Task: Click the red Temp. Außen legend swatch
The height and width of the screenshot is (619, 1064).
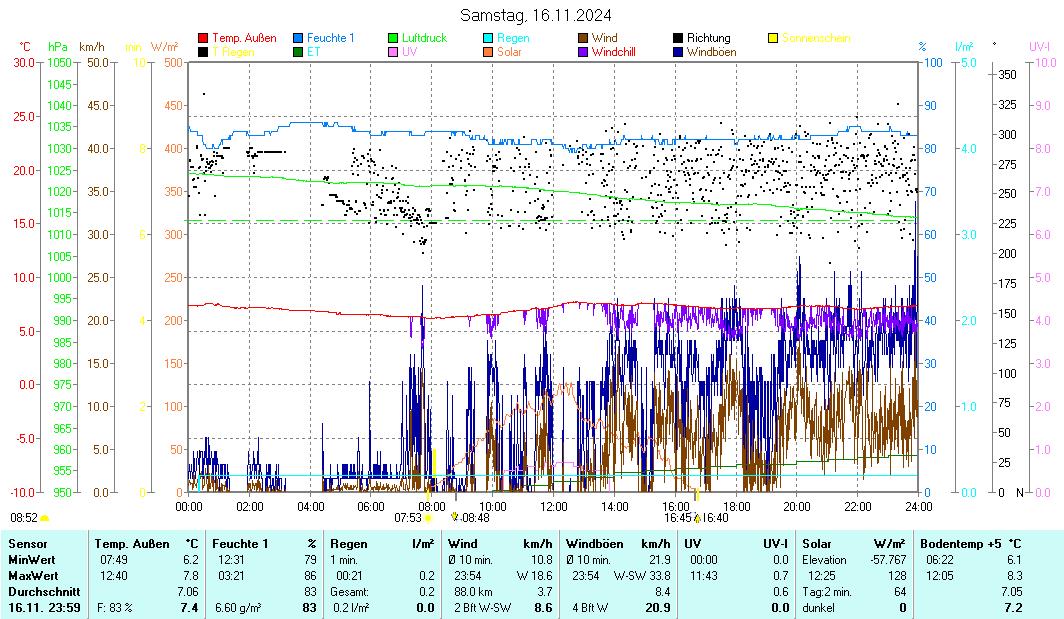Action: [204, 38]
